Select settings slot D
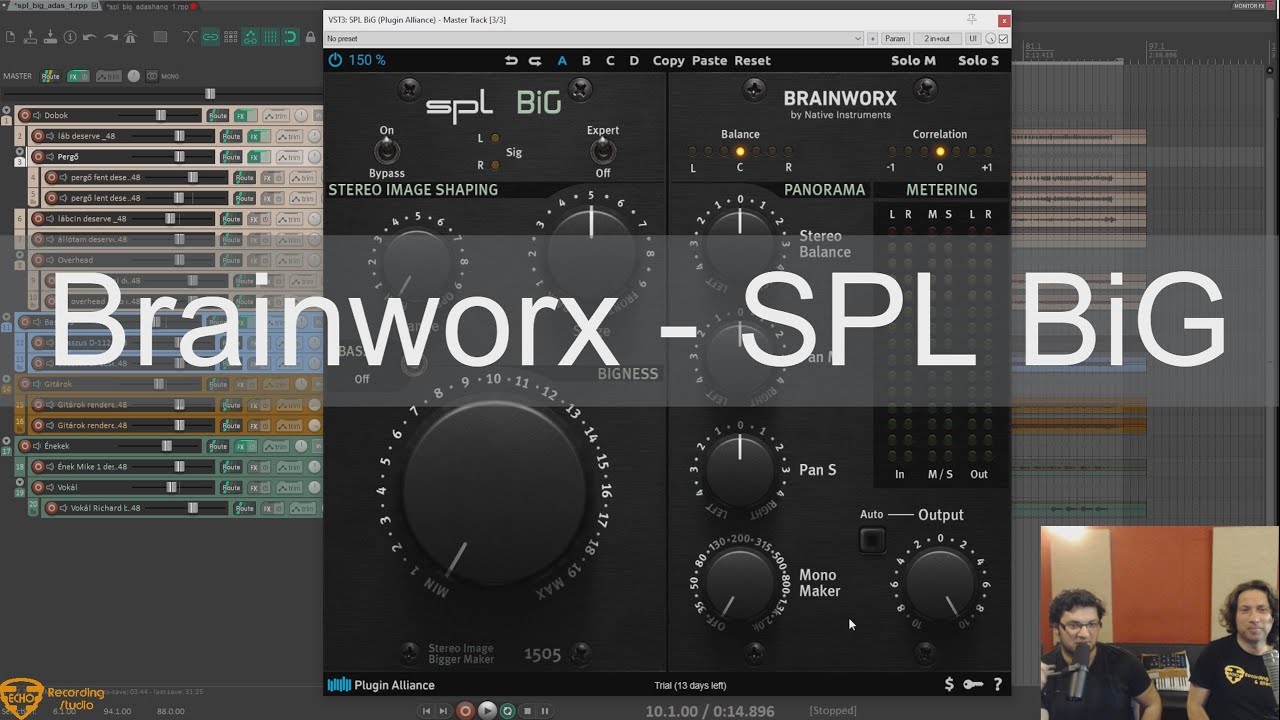This screenshot has width=1280, height=720. [x=634, y=60]
